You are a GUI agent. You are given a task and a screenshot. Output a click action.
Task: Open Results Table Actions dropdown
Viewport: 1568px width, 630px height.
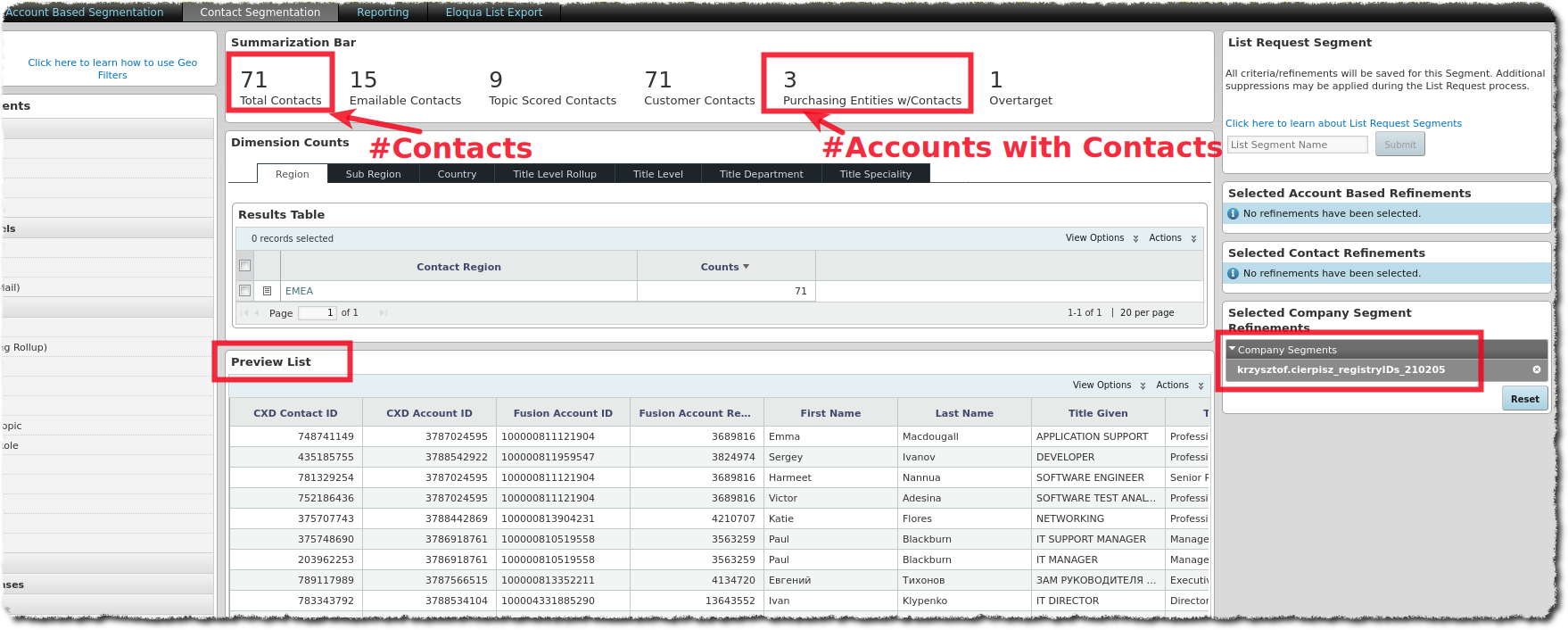coord(1172,238)
